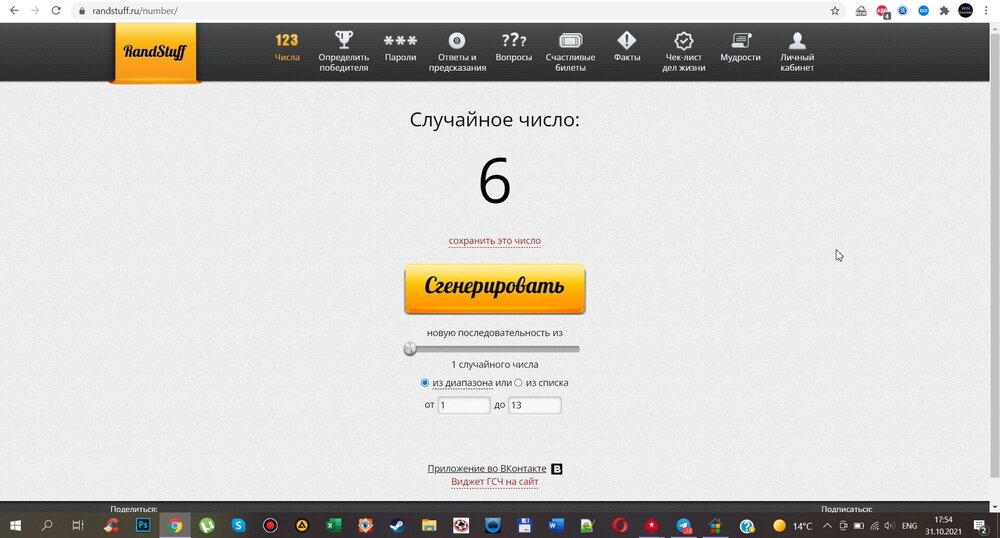Open the Chrome three-dot menu
The width and height of the screenshot is (1000, 538).
click(x=987, y=11)
